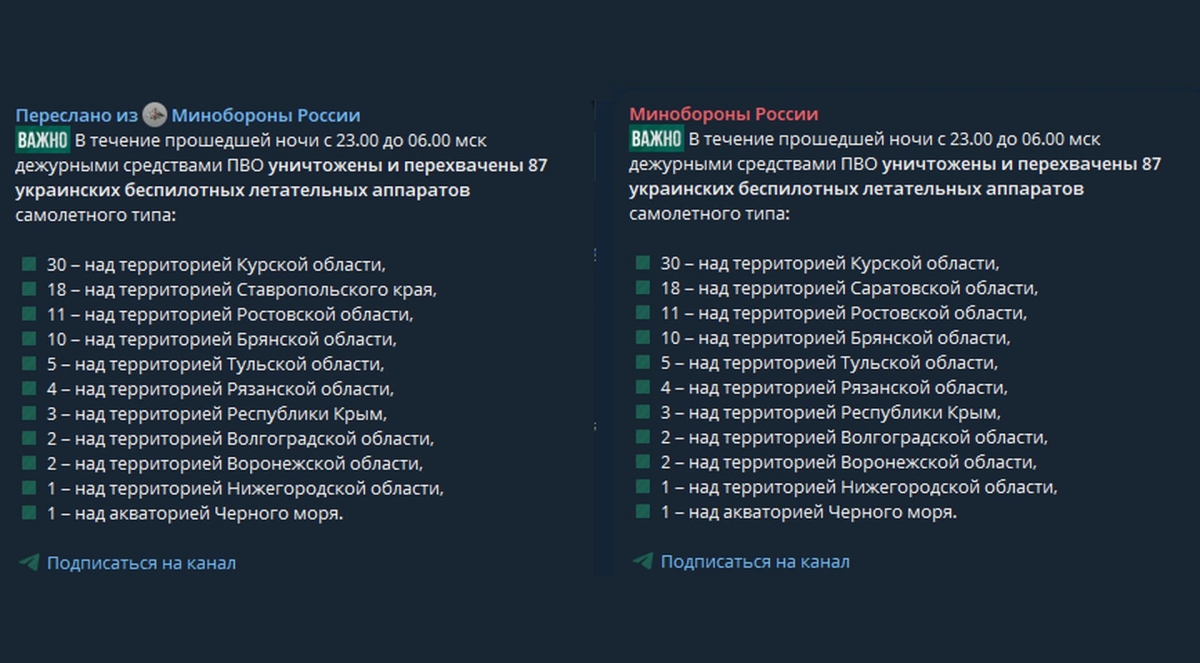
Task: Click the Минобороны России avatar in forwarded header
Action: (x=154, y=115)
